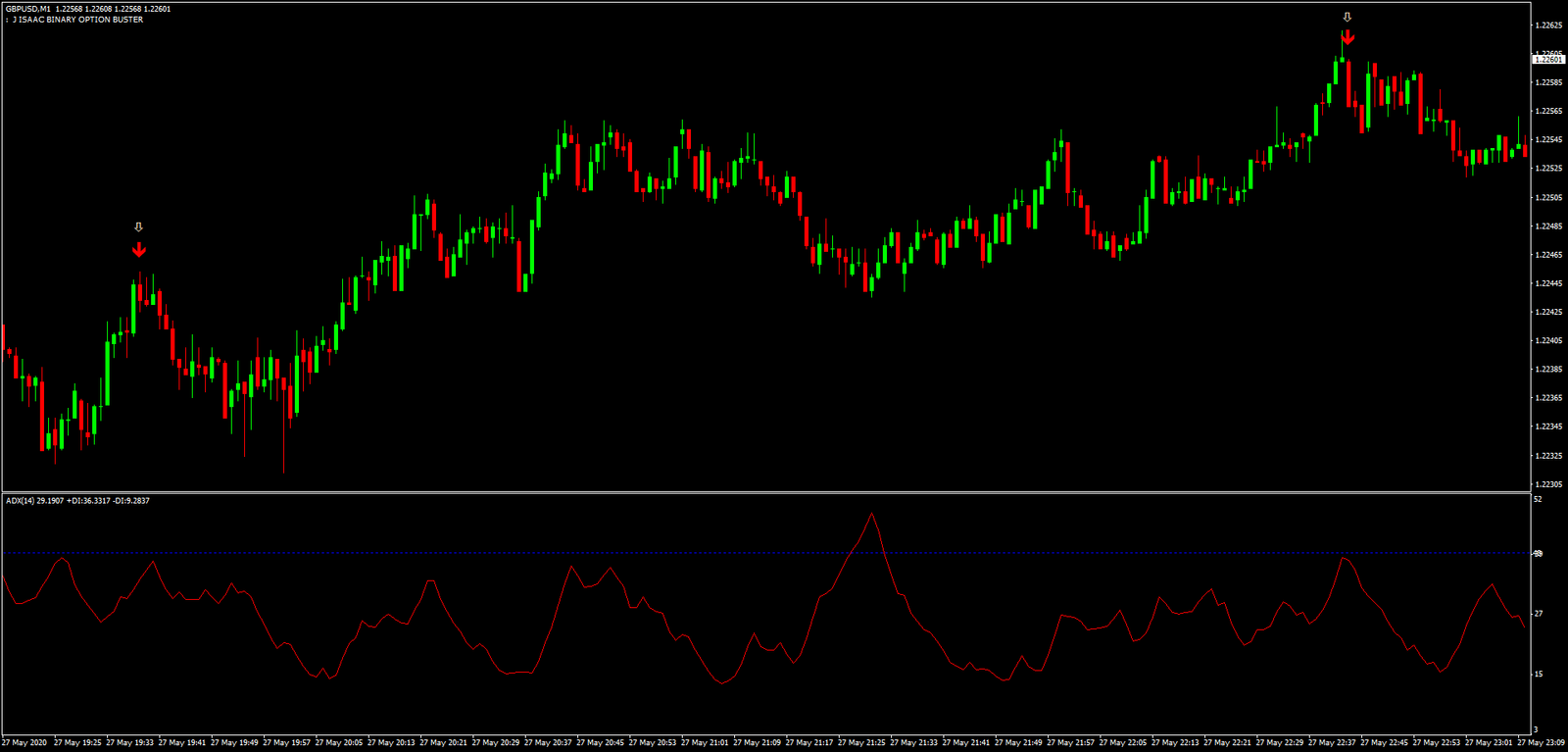Click the 1.22305 price axis label
This screenshot has height=752, width=1568.
coord(1548,484)
